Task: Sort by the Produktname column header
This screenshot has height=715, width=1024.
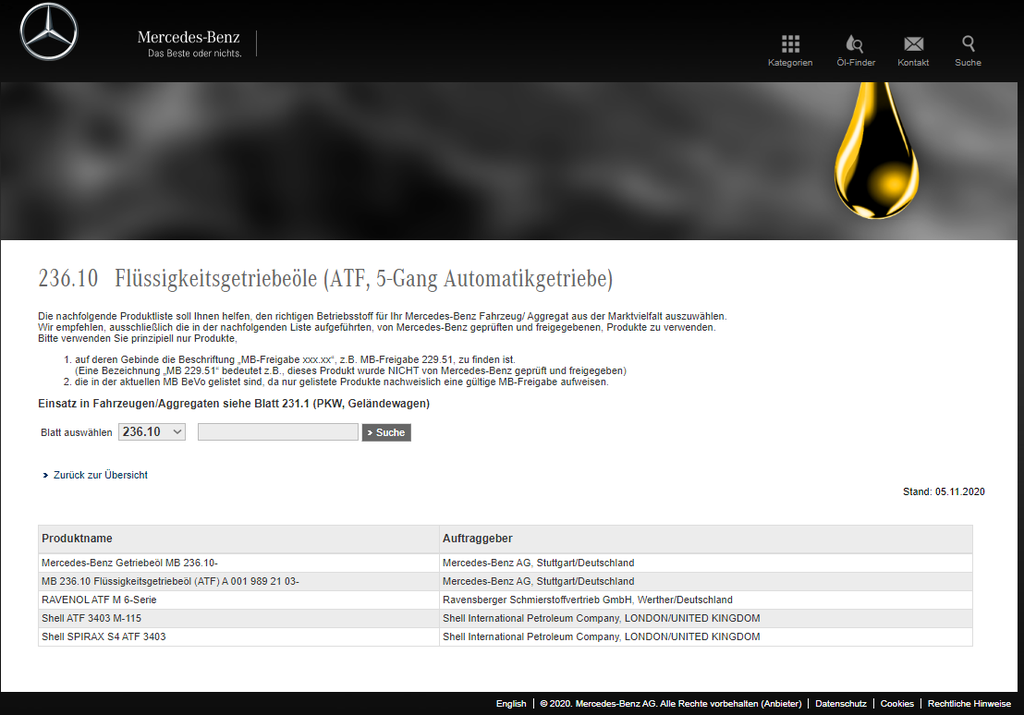Action: pyautogui.click(x=77, y=539)
